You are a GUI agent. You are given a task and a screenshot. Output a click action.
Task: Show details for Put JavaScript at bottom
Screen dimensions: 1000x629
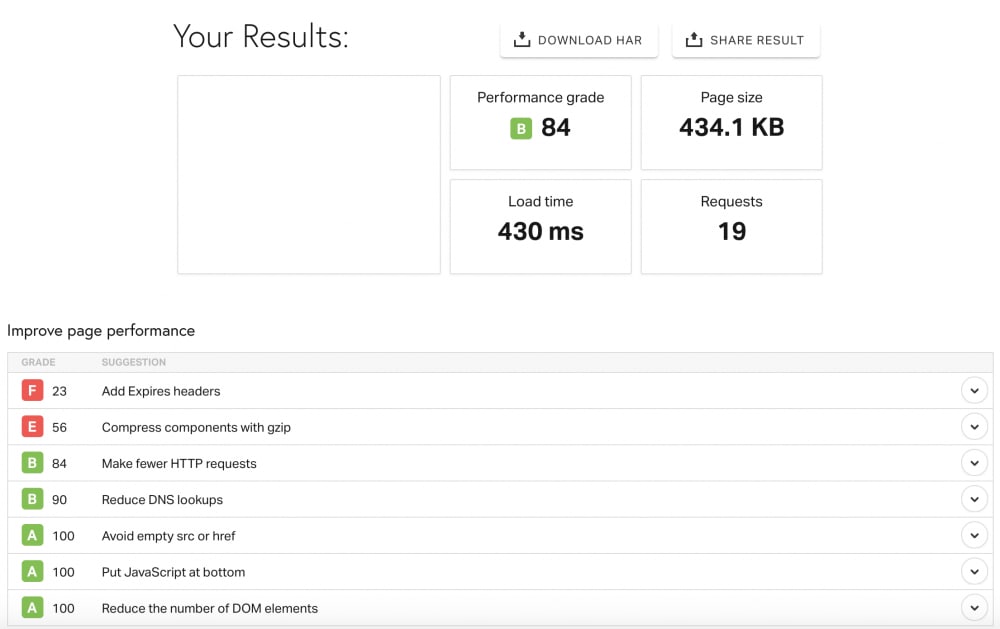tap(973, 572)
